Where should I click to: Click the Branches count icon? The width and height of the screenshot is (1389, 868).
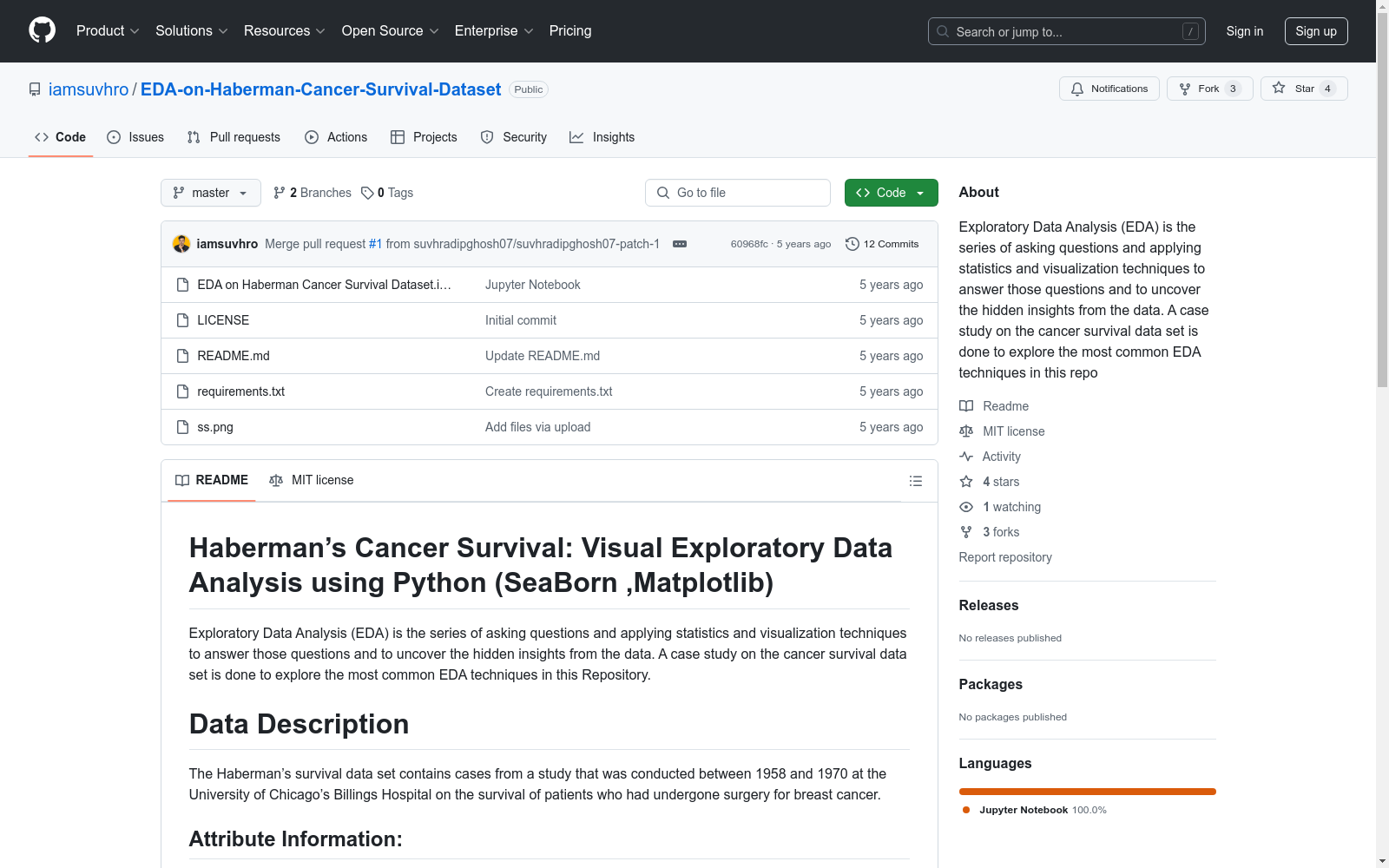pyautogui.click(x=279, y=193)
